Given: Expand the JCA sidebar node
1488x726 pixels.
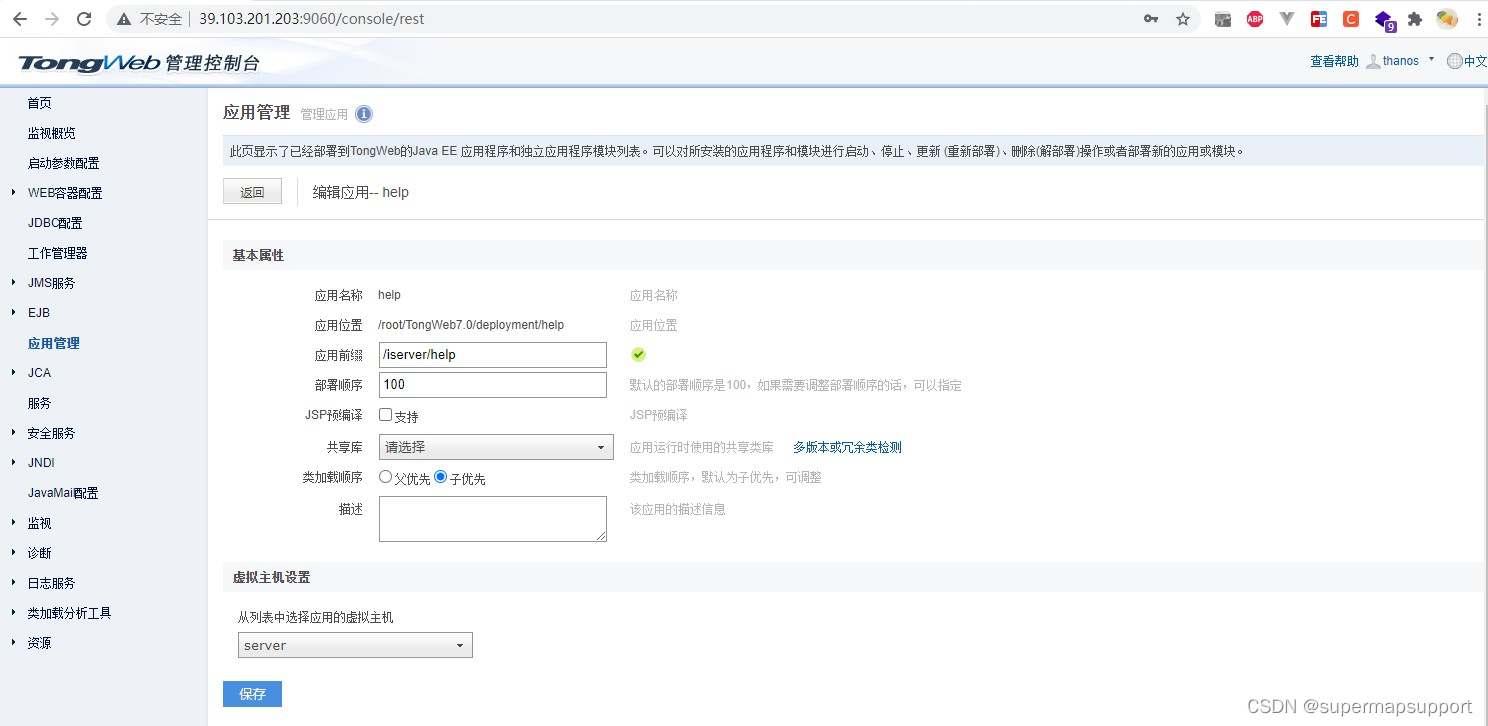Looking at the screenshot, I should (x=13, y=372).
